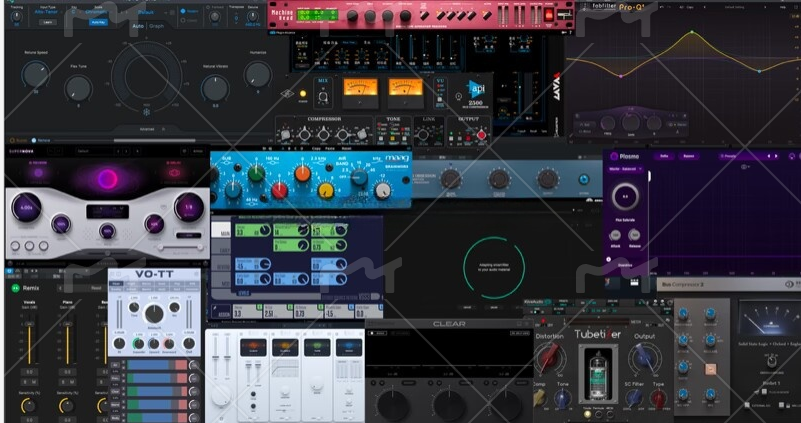Click the pink square button on Bus Compressor

point(710,369)
